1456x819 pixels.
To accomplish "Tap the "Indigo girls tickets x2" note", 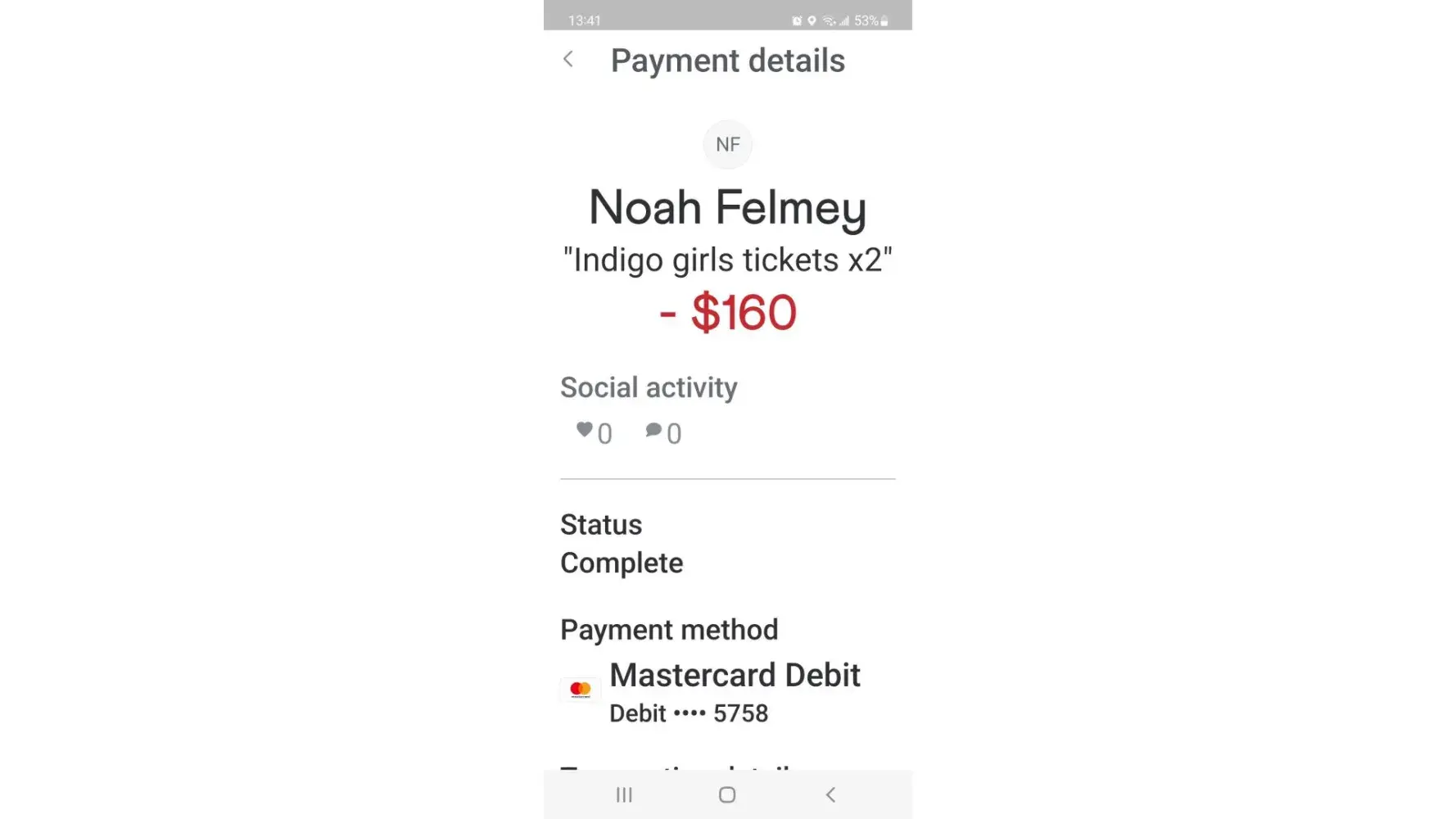I will (727, 260).
